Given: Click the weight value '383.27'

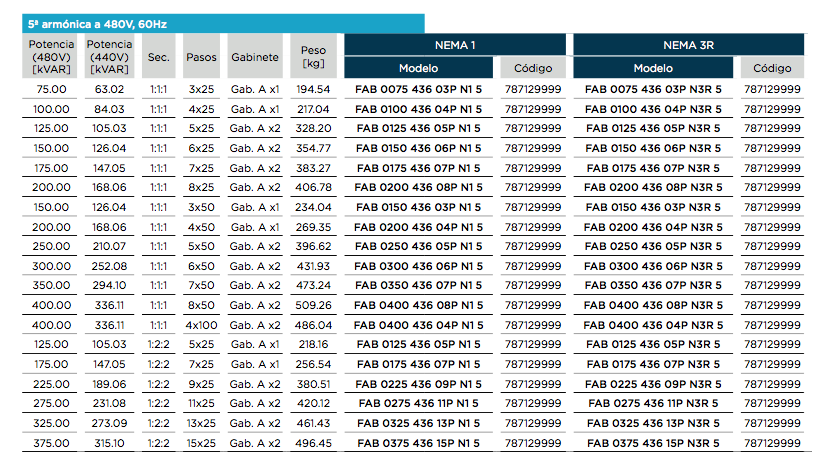Looking at the screenshot, I should pyautogui.click(x=313, y=168).
